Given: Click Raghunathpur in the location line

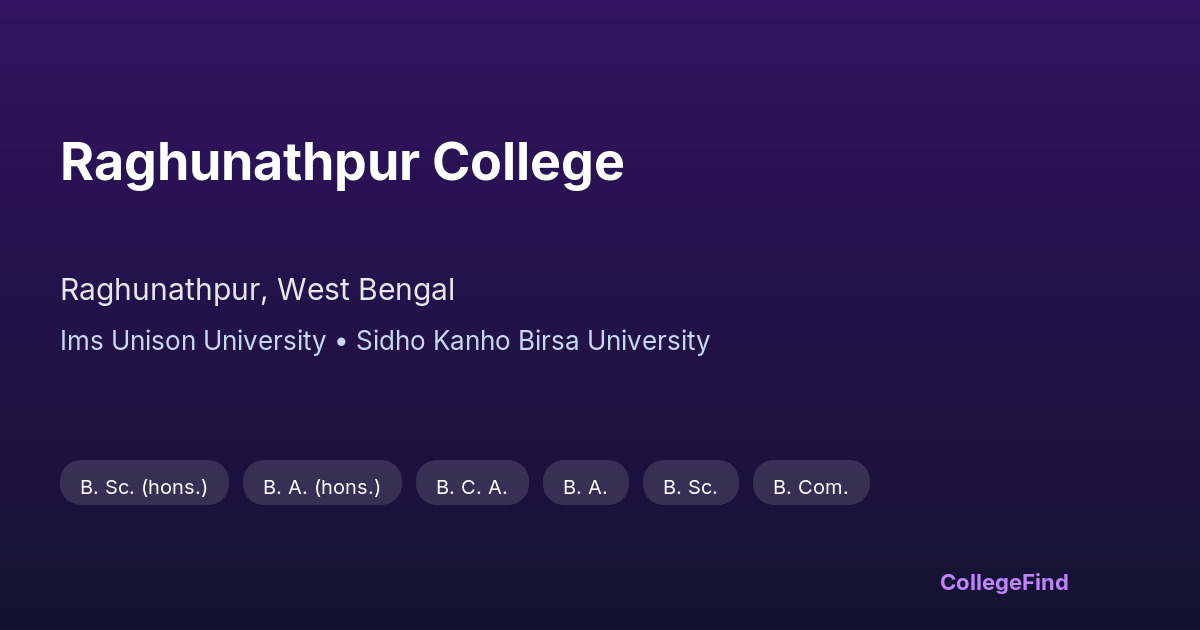Looking at the screenshot, I should pos(162,290).
